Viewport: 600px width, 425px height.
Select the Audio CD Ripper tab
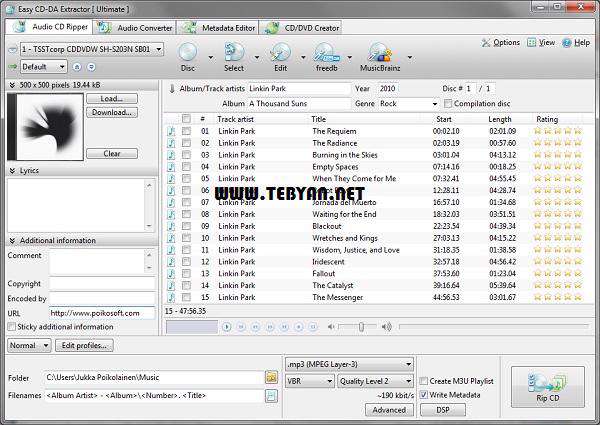tap(49, 27)
